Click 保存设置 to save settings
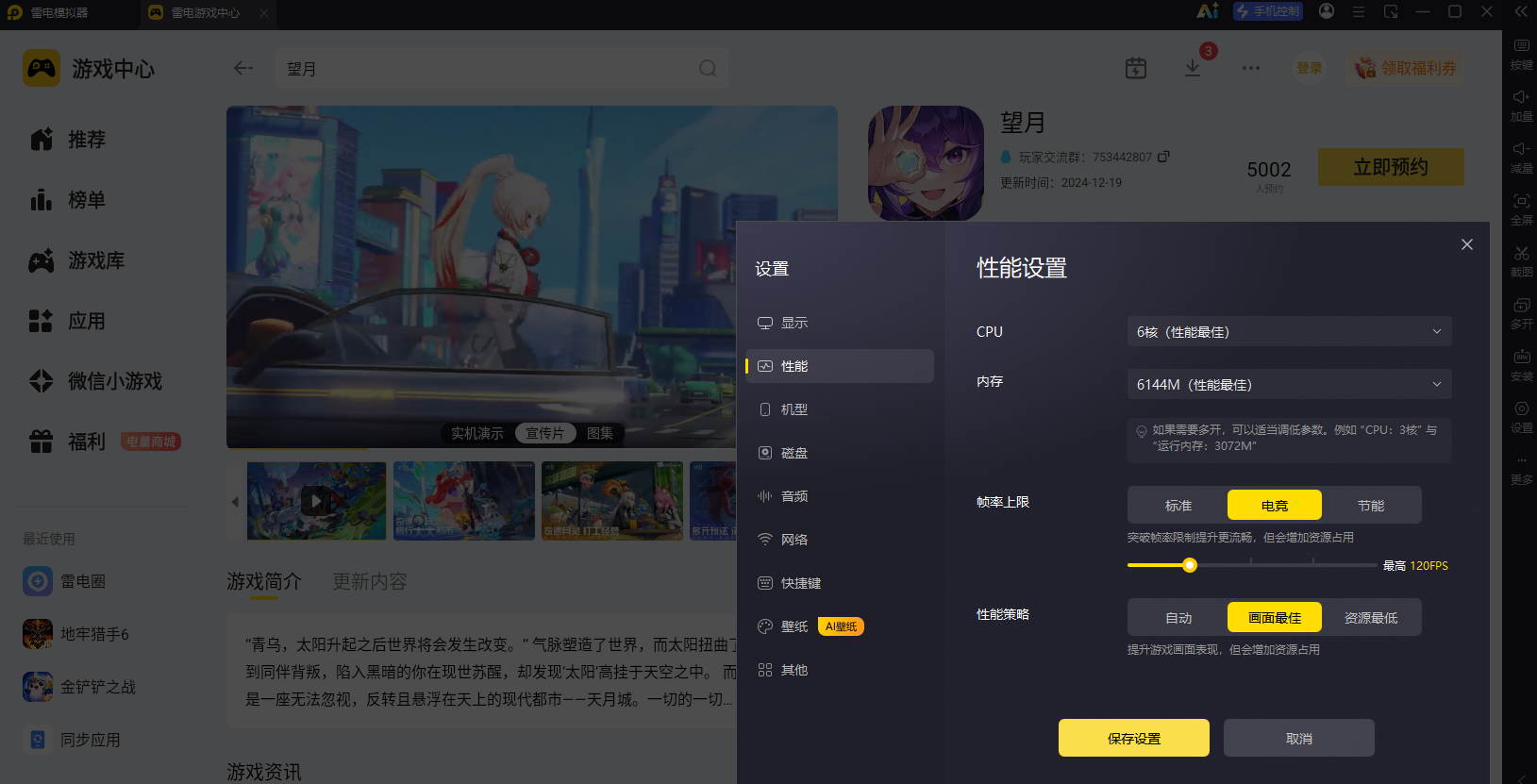Viewport: 1537px width, 784px height. click(1134, 738)
